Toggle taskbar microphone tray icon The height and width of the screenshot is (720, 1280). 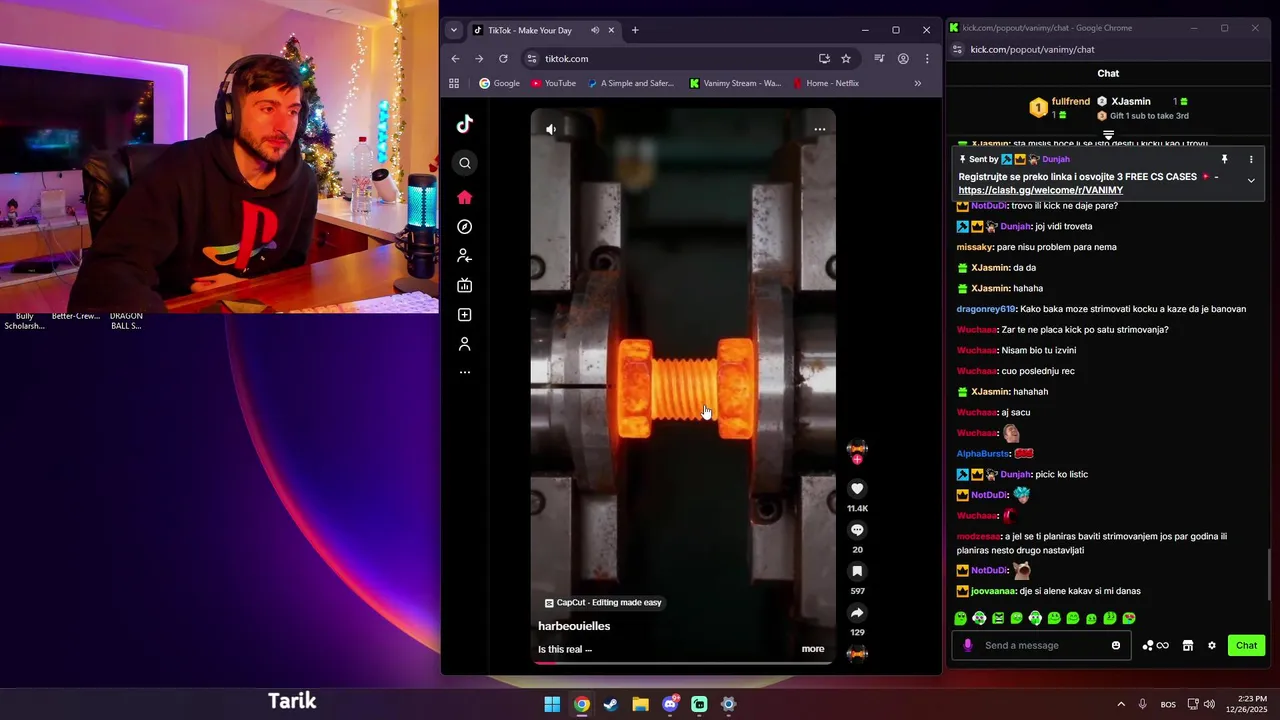tap(1142, 704)
